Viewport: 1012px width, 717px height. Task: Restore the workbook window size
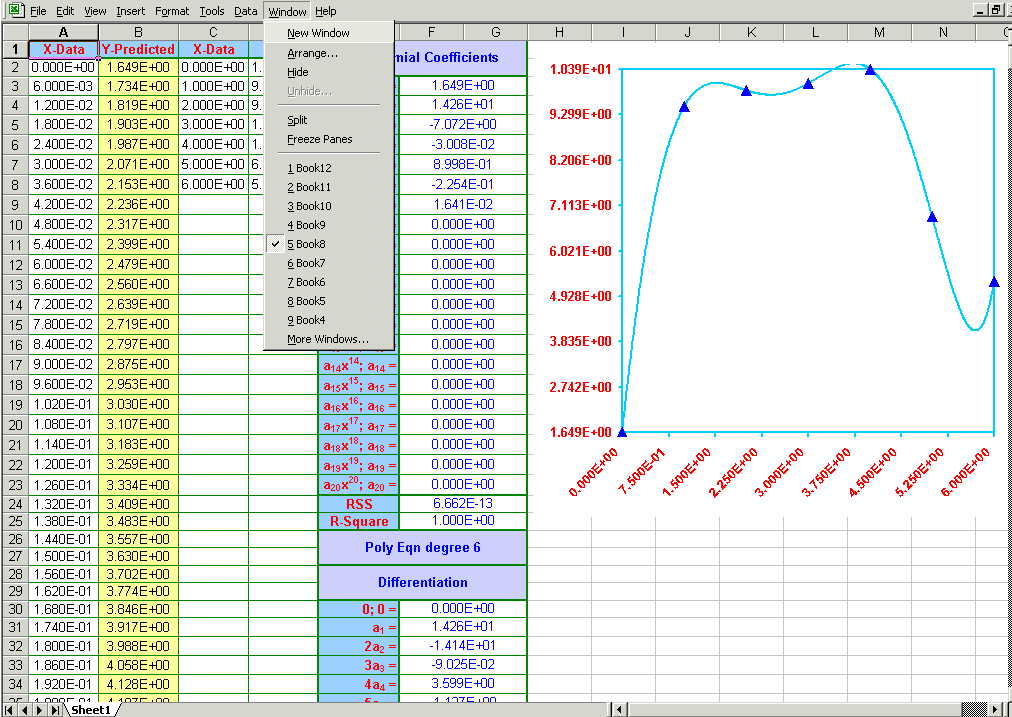click(996, 10)
